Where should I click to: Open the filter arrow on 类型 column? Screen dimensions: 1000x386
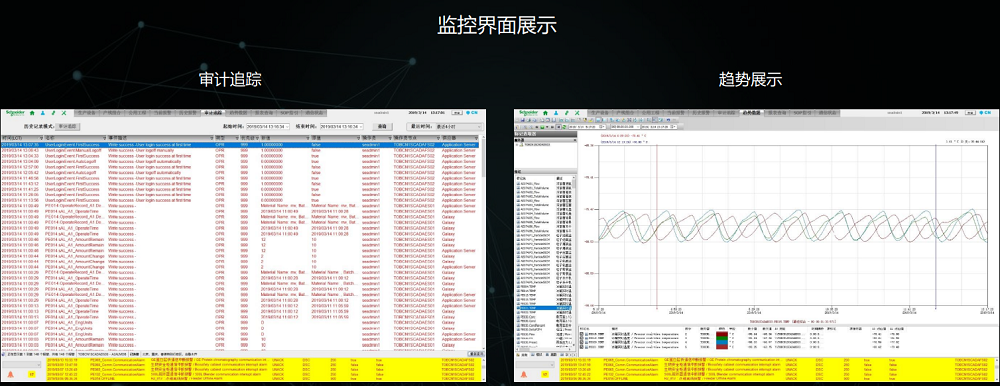click(237, 138)
